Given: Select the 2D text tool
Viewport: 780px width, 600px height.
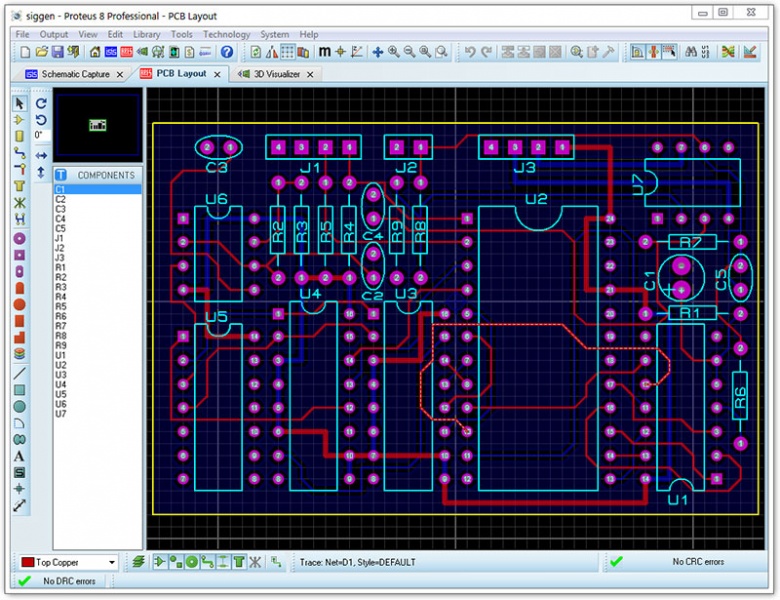Looking at the screenshot, I should click(x=19, y=456).
